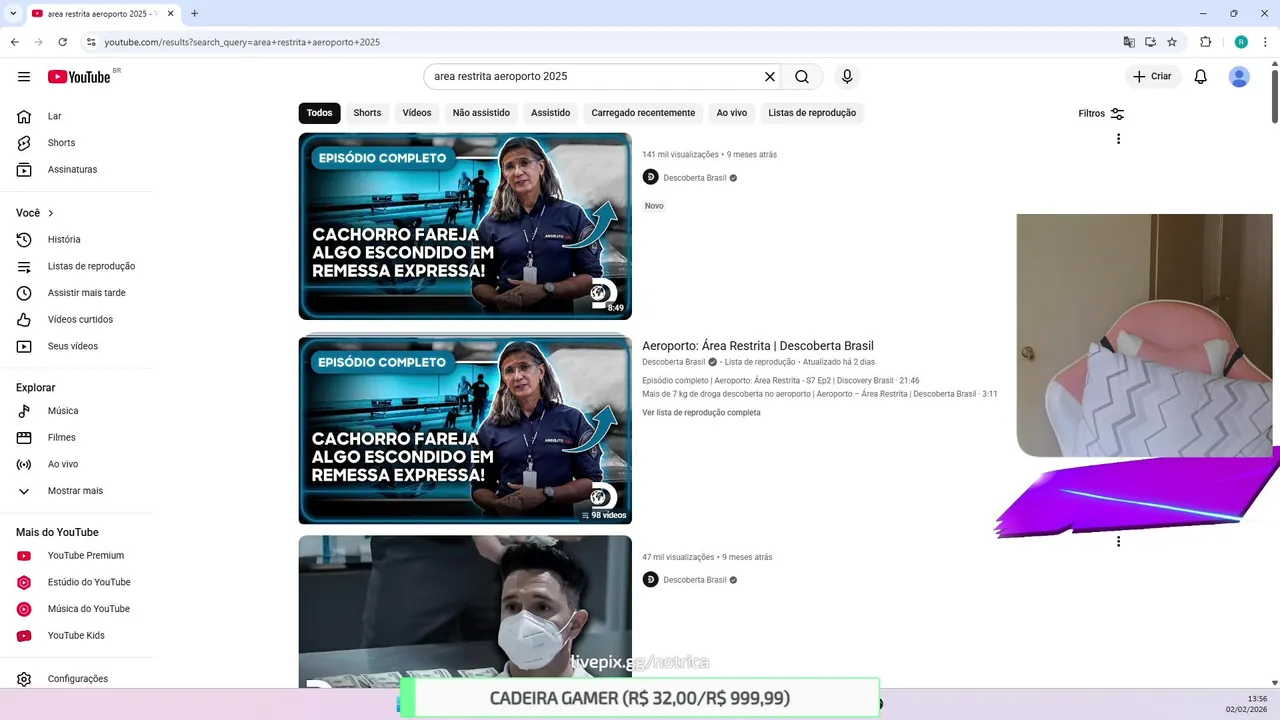Image resolution: width=1280 pixels, height=720 pixels.
Task: Open the 98 vídeos playlist thumbnail
Action: tap(465, 430)
